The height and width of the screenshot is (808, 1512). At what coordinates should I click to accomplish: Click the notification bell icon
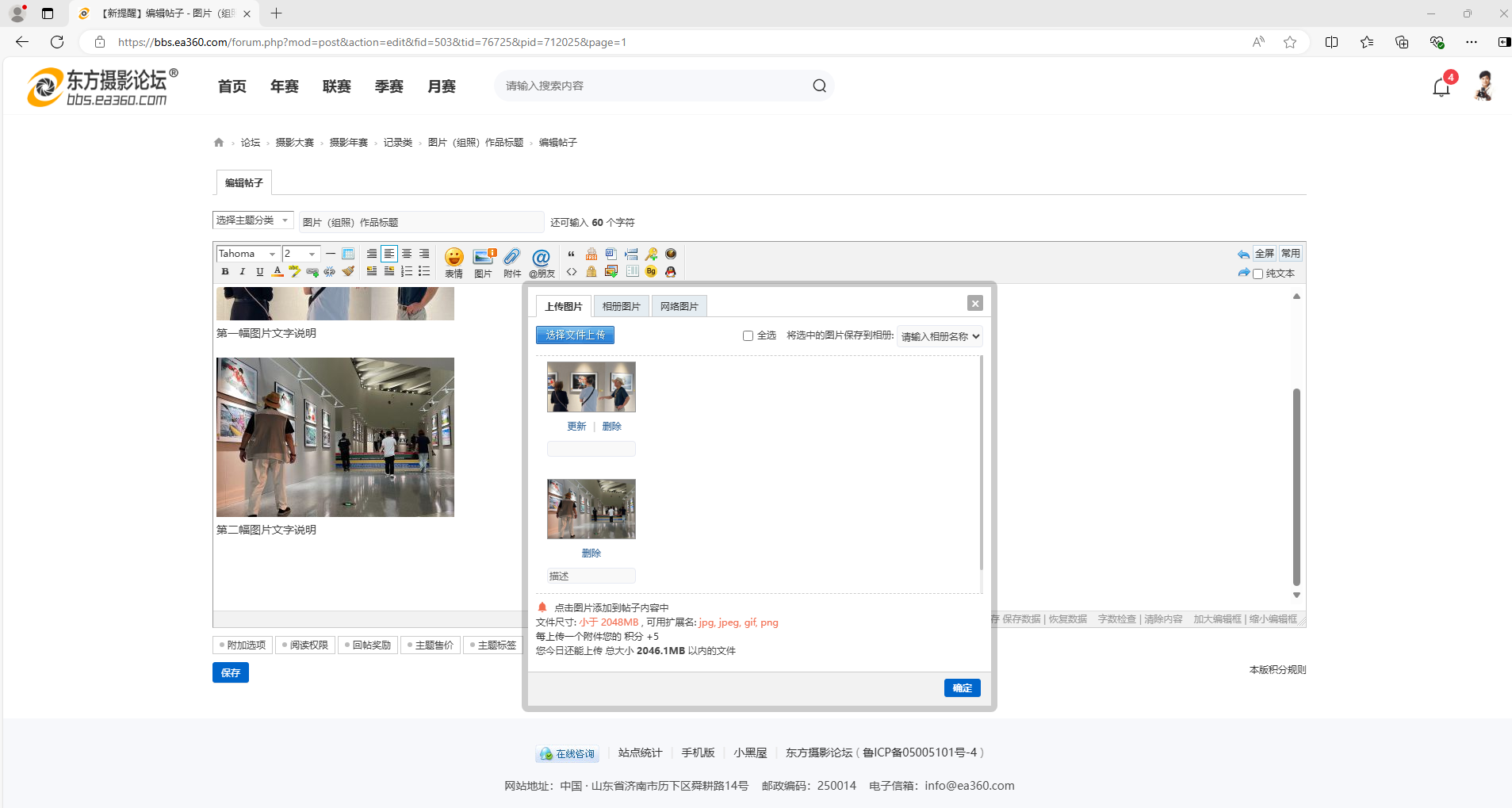1441,87
